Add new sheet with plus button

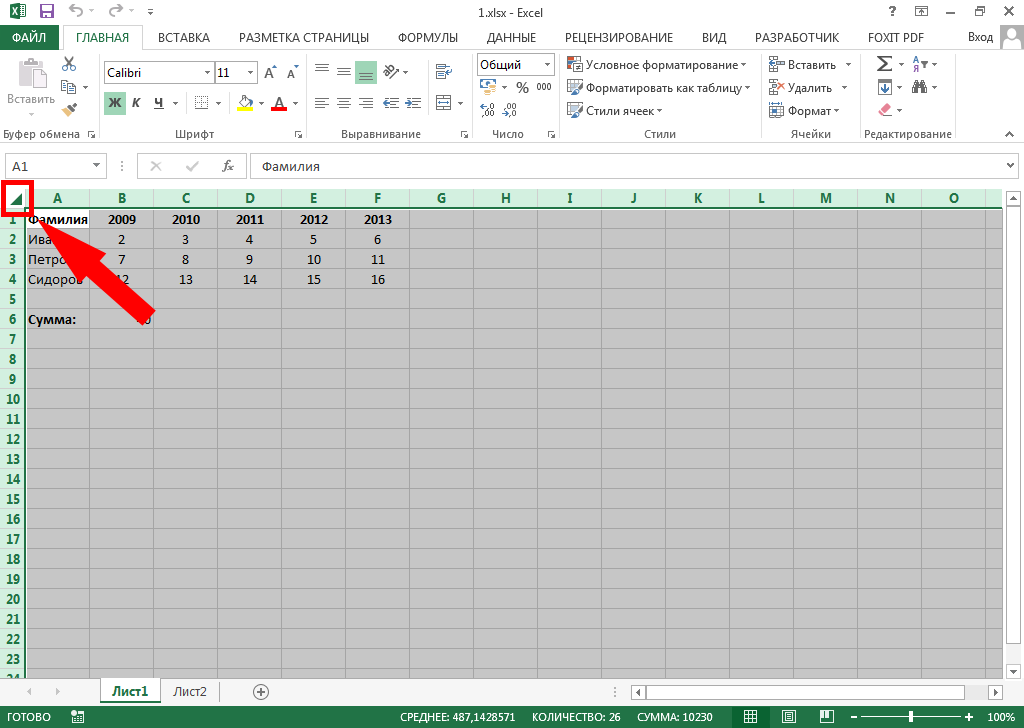(x=261, y=691)
